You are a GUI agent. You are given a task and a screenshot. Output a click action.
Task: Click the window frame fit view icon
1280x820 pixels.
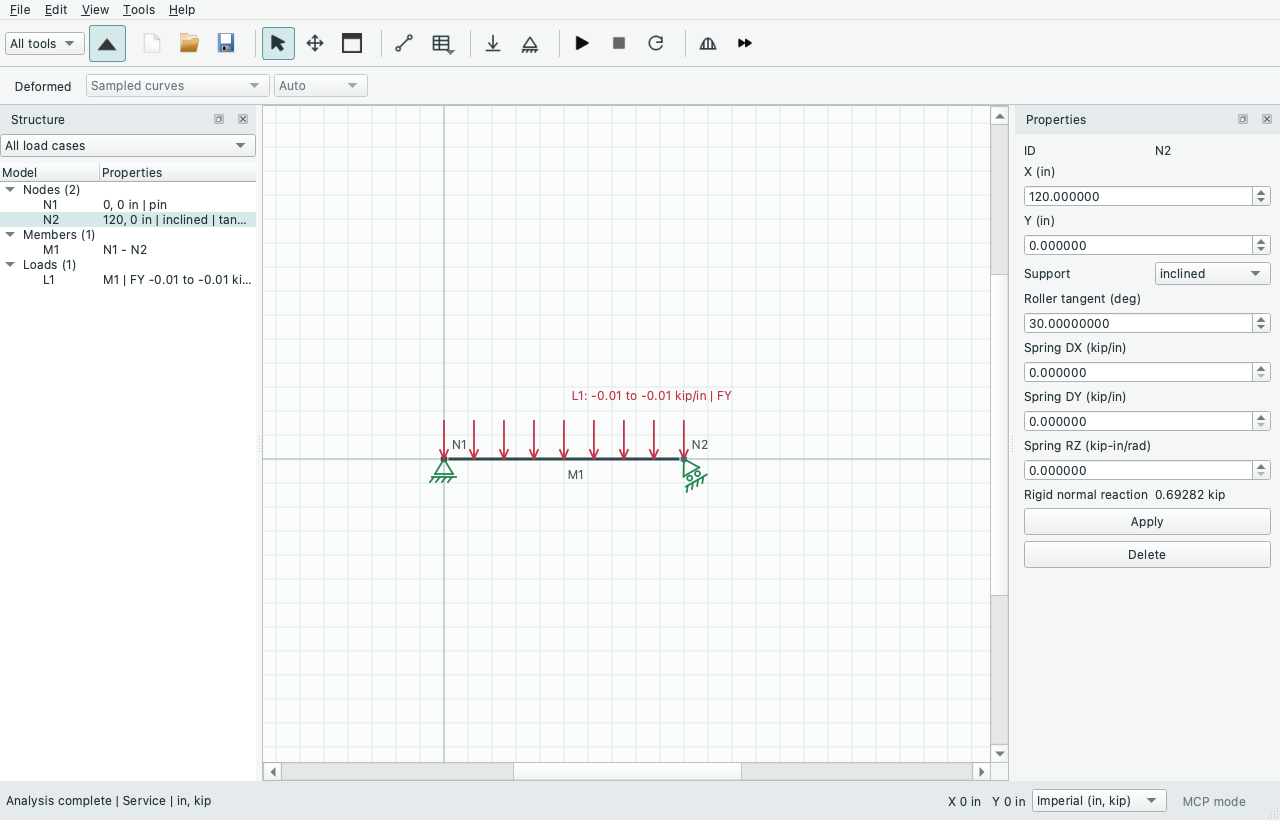352,43
